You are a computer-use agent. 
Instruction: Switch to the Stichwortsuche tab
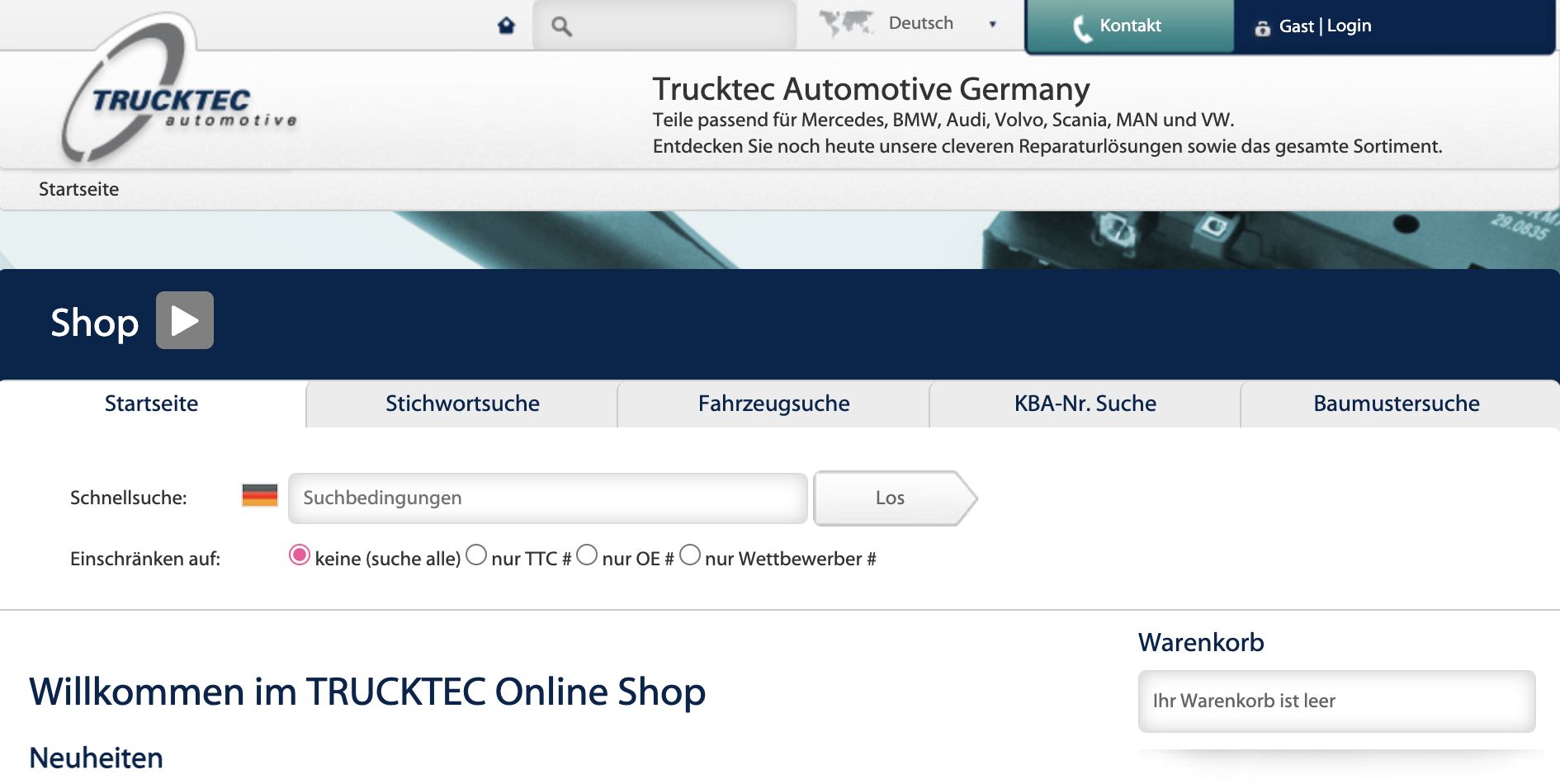tap(462, 404)
